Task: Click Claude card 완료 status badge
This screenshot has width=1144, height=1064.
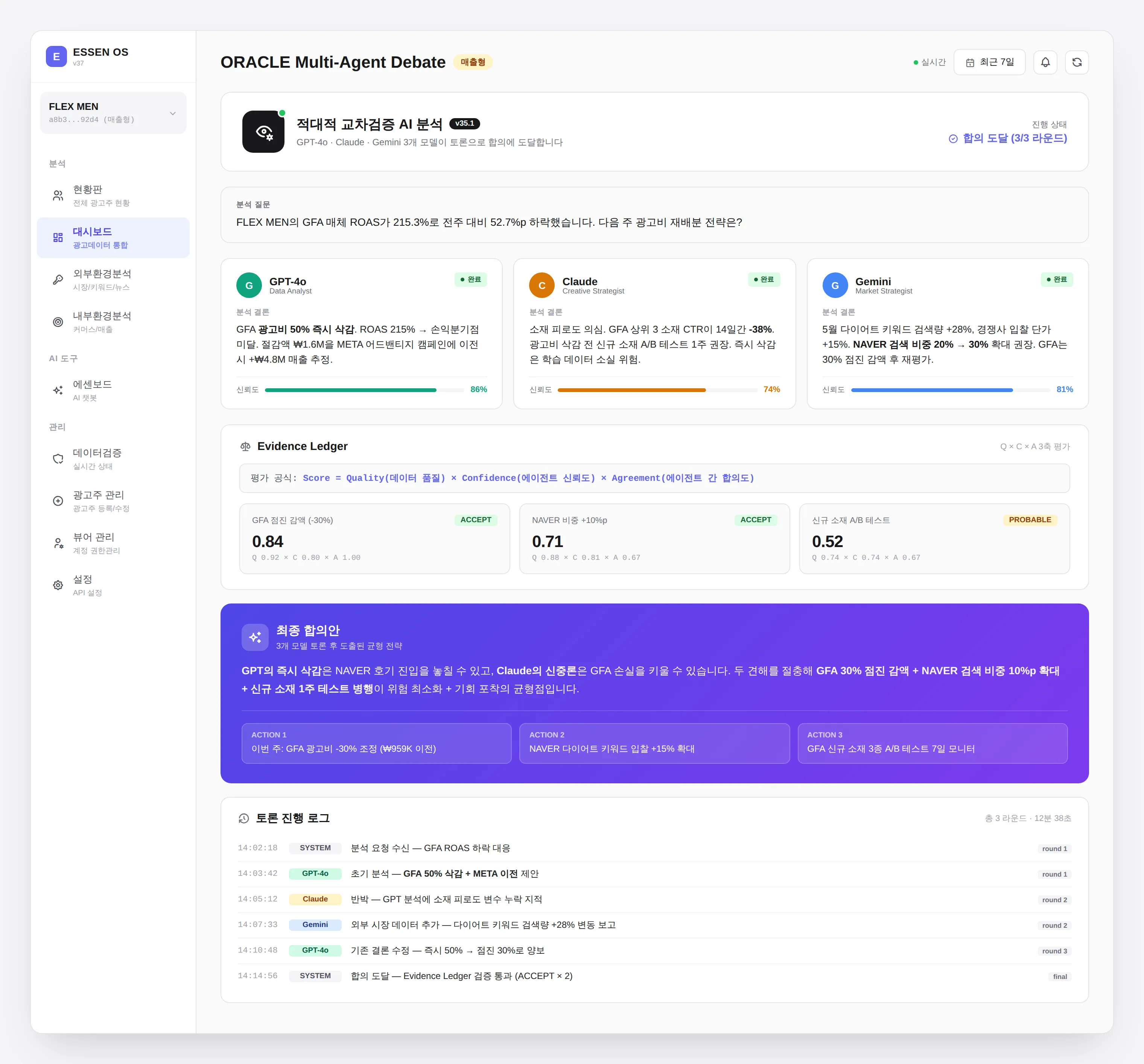Action: coord(764,279)
